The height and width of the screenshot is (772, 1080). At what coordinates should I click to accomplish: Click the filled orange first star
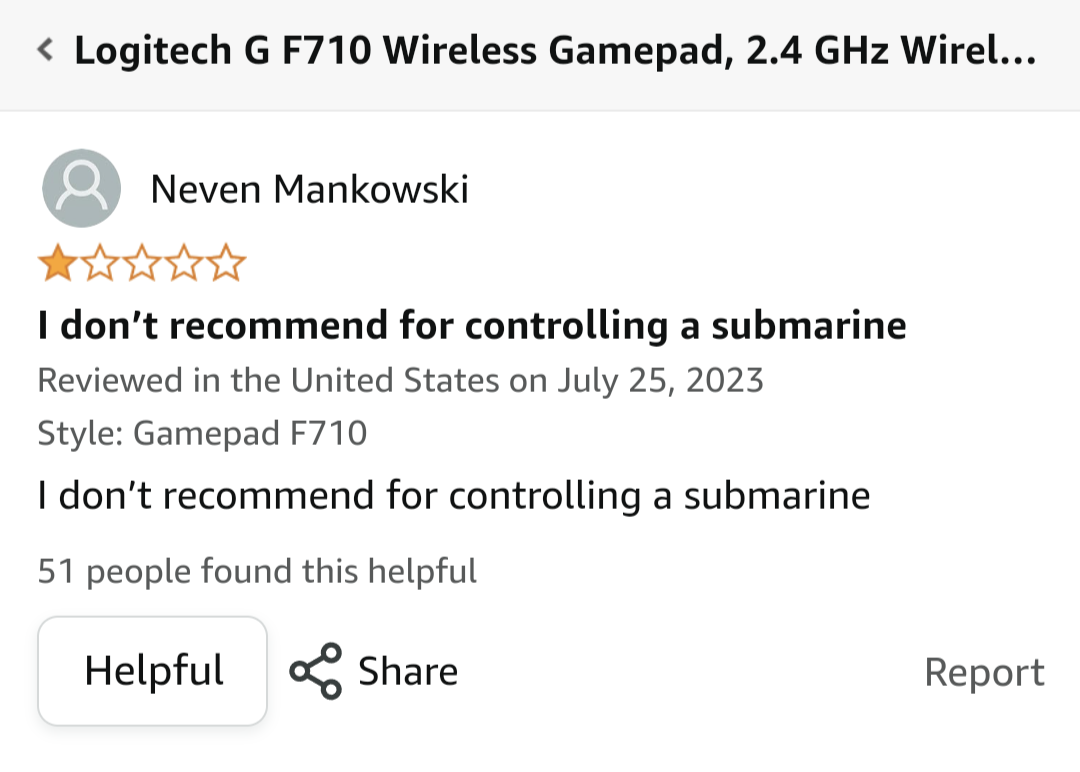coord(58,263)
